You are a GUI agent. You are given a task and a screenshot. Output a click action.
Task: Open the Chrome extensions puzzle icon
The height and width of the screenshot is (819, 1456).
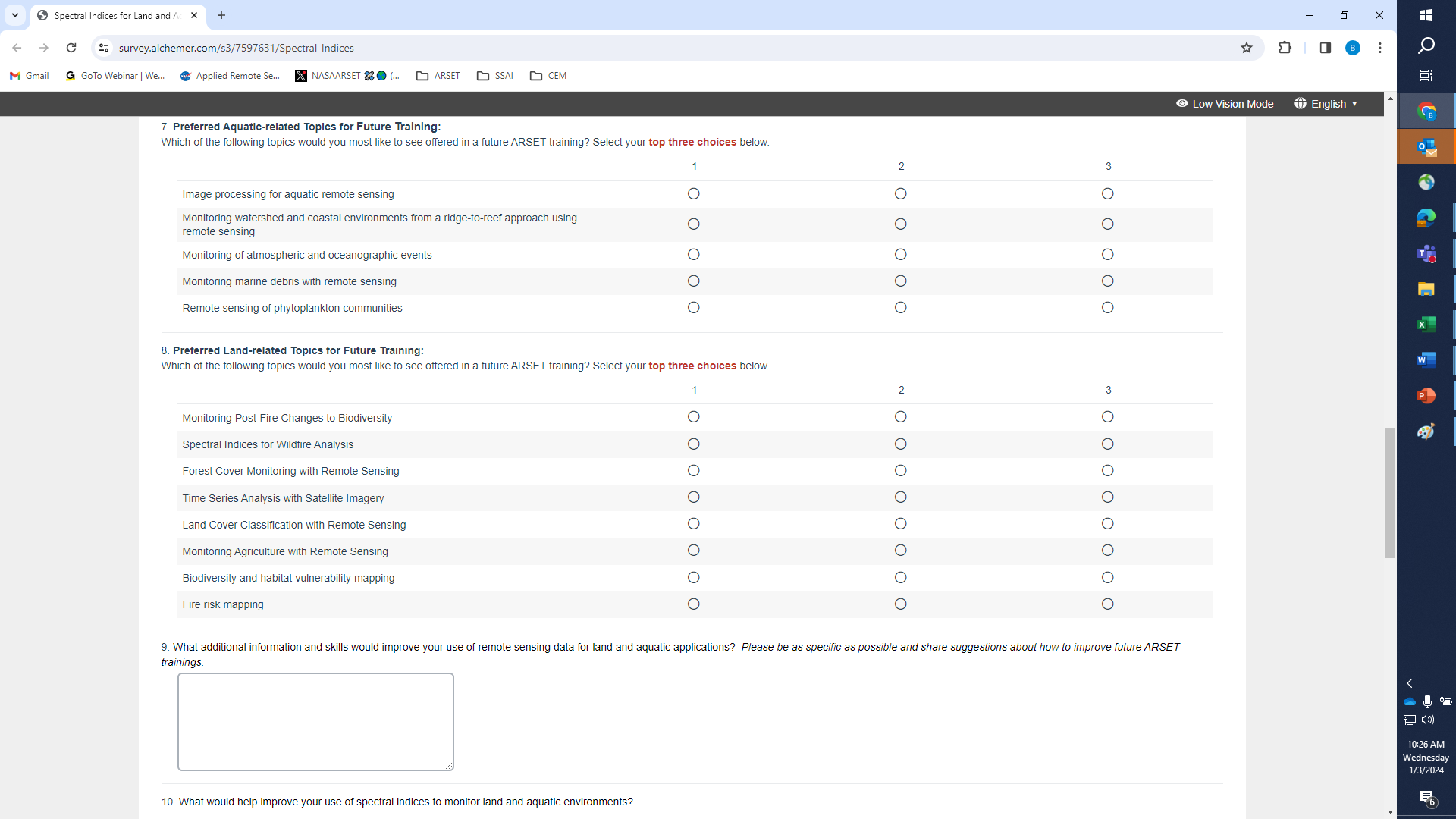[1285, 48]
